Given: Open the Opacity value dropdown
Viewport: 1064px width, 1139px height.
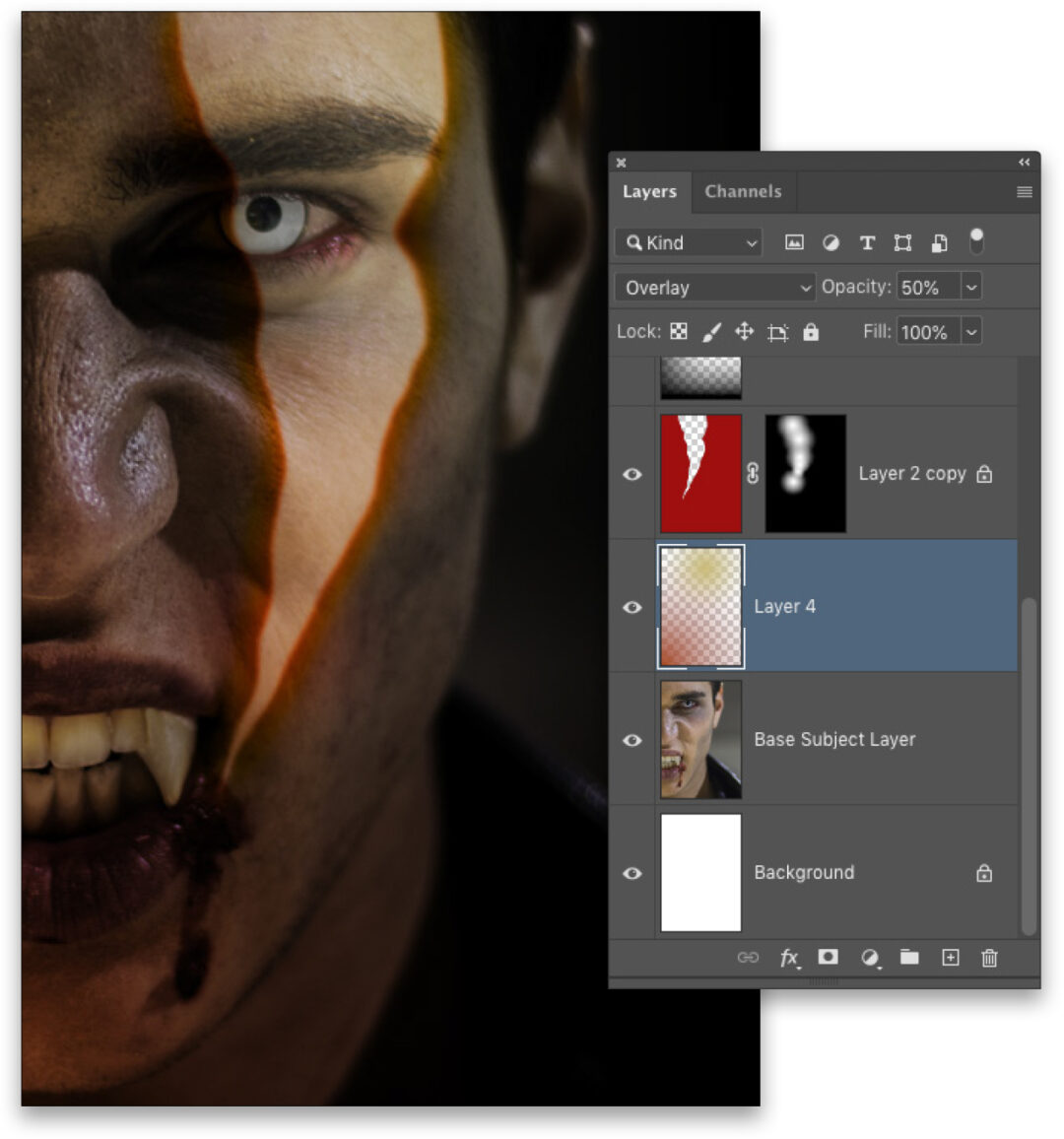Looking at the screenshot, I should pos(971,287).
